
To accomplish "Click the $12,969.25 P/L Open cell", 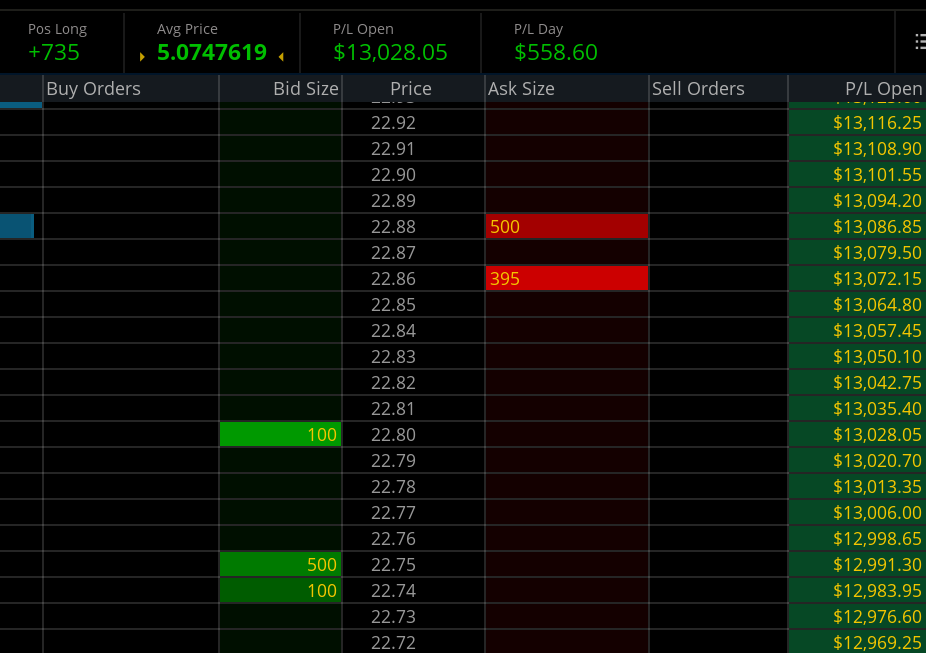I will [857, 642].
